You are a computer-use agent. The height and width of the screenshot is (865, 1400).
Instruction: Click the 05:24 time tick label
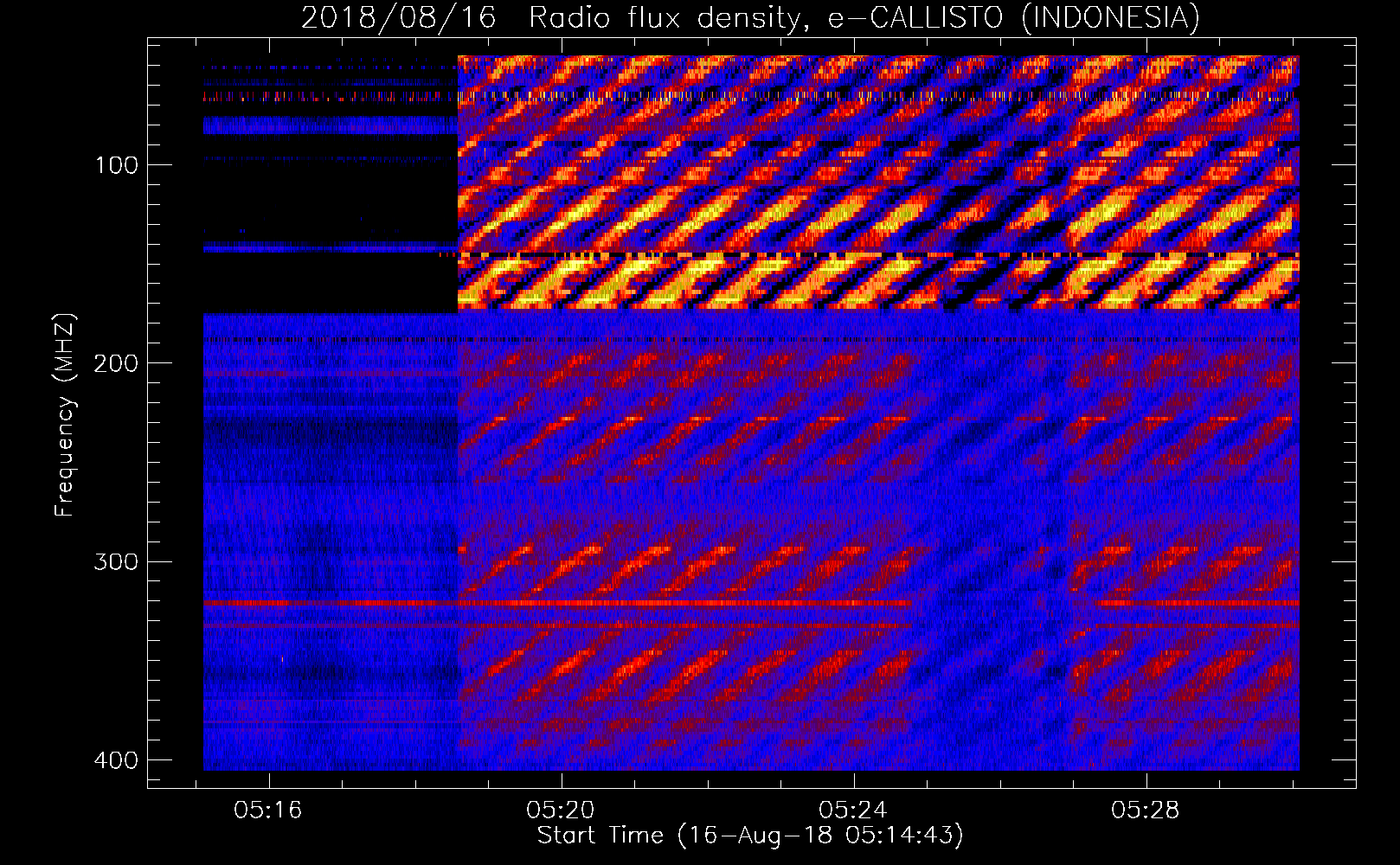tap(853, 811)
